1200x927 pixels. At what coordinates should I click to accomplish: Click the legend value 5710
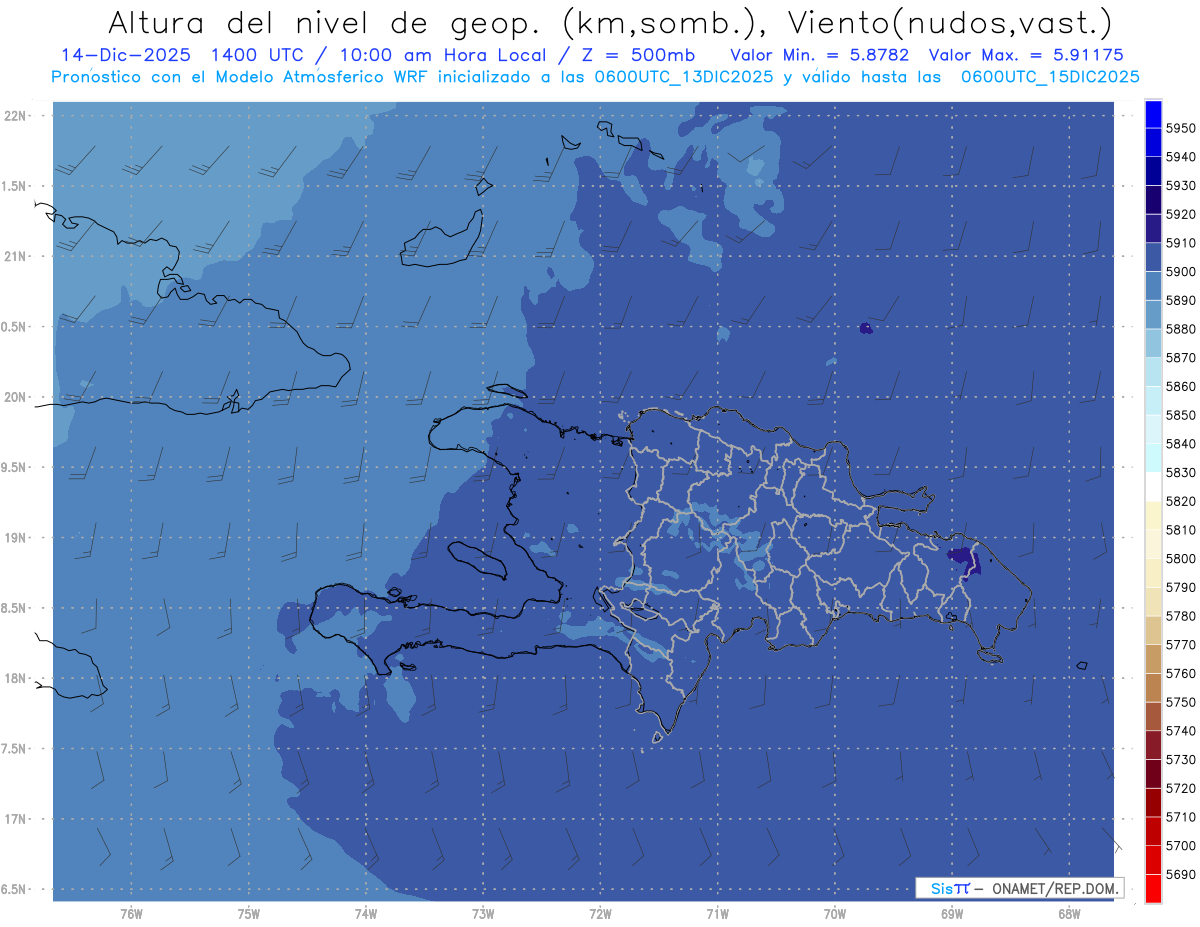1180,817
